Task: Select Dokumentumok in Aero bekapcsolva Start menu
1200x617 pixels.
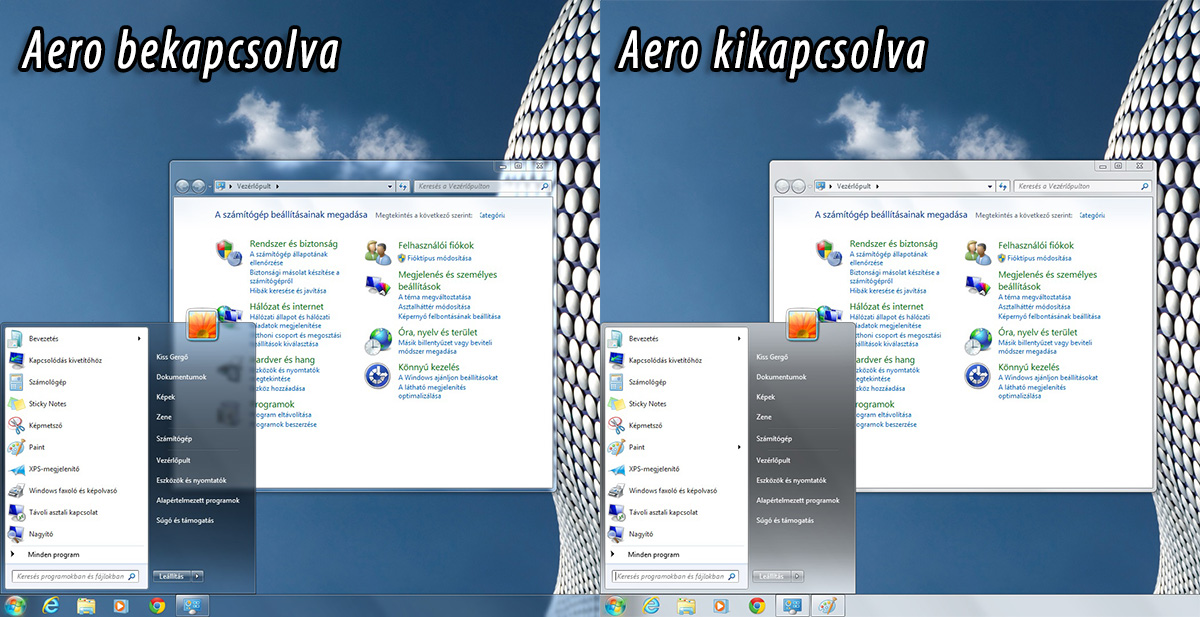Action: pos(181,377)
